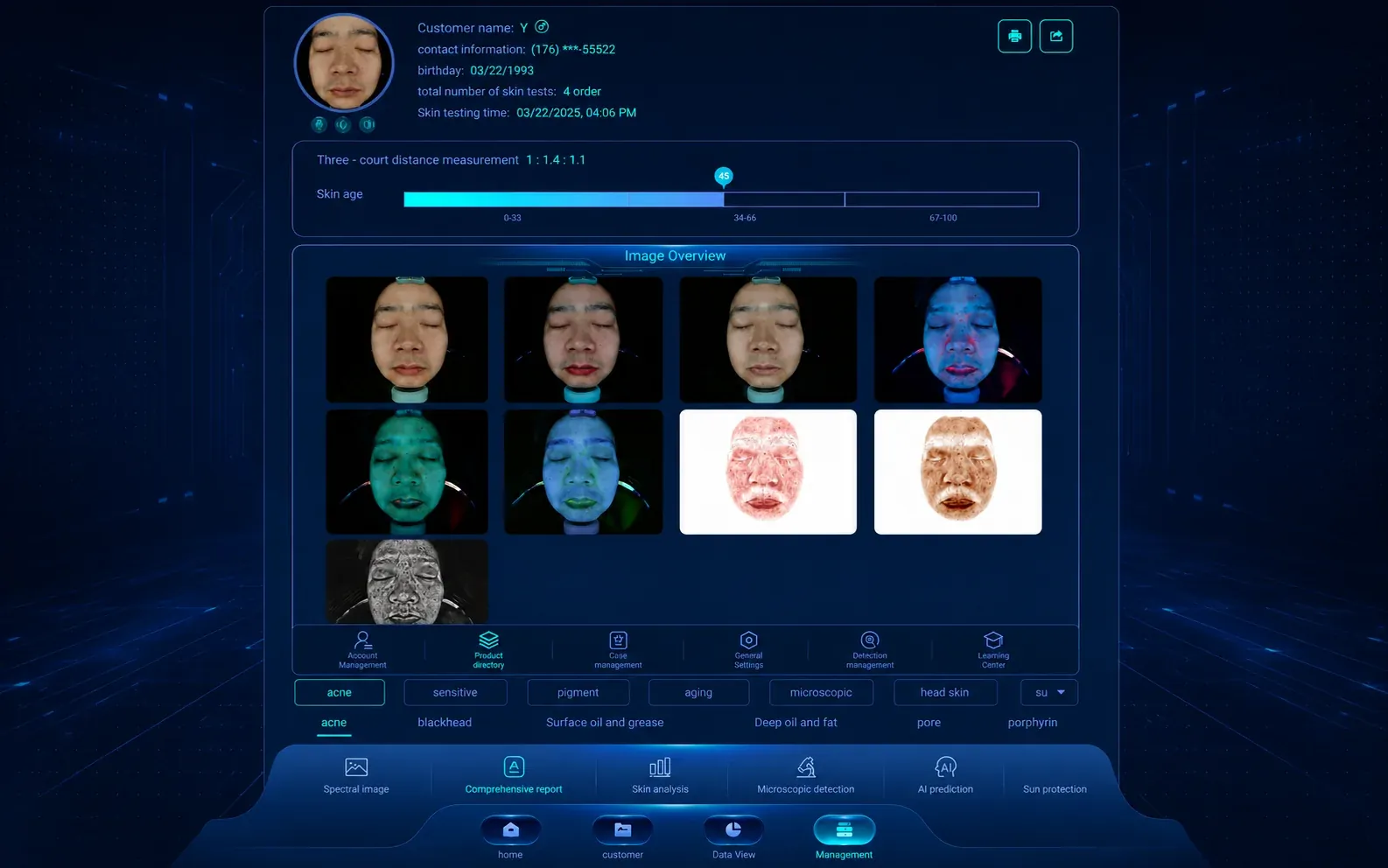Open the customer section

tap(622, 837)
